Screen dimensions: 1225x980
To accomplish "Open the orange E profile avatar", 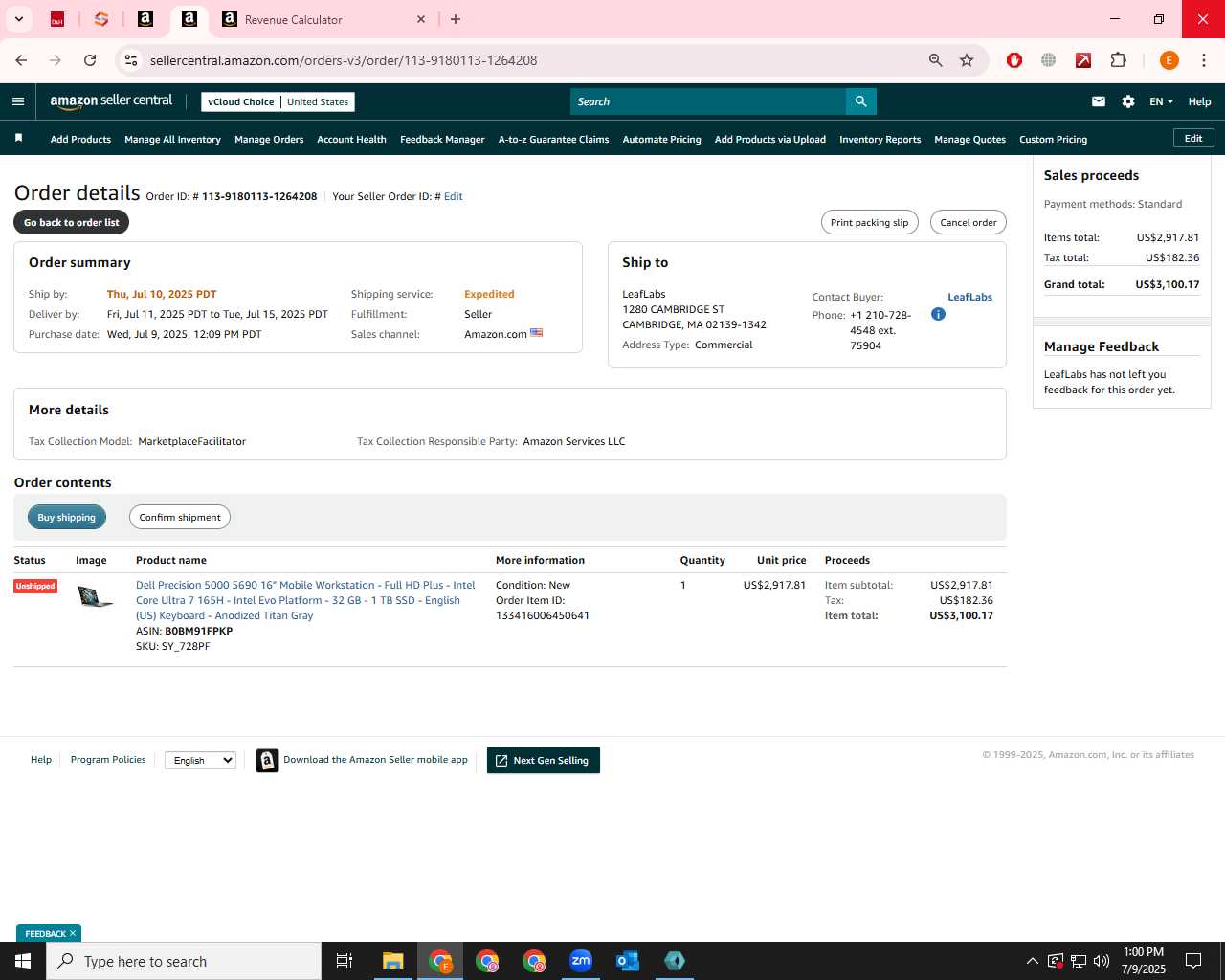I will pyautogui.click(x=1169, y=60).
